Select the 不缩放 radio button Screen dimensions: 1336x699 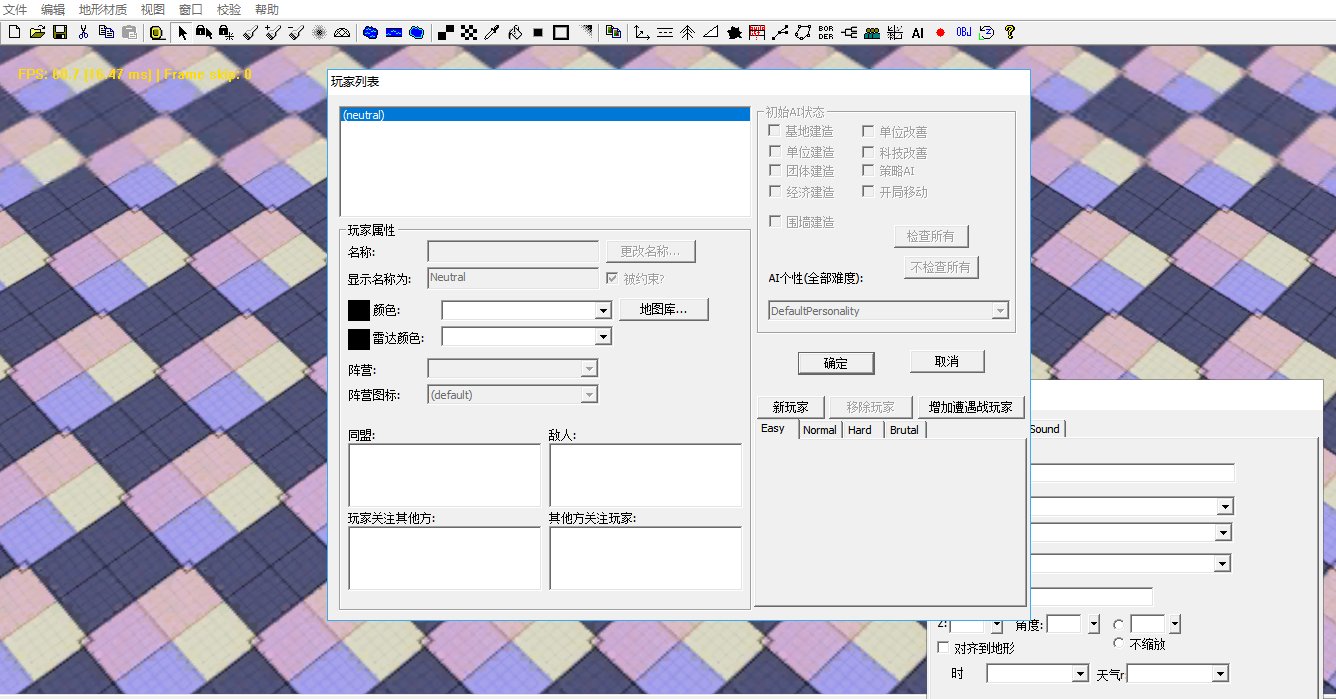pyautogui.click(x=1118, y=643)
